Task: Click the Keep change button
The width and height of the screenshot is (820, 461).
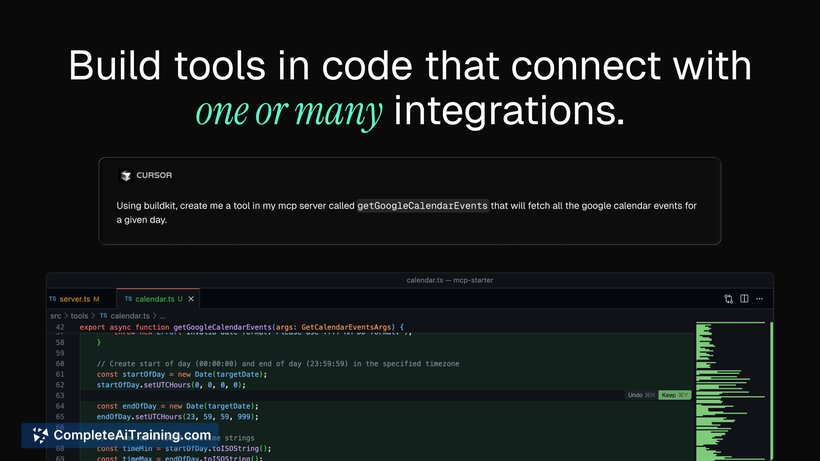Action: 675,395
